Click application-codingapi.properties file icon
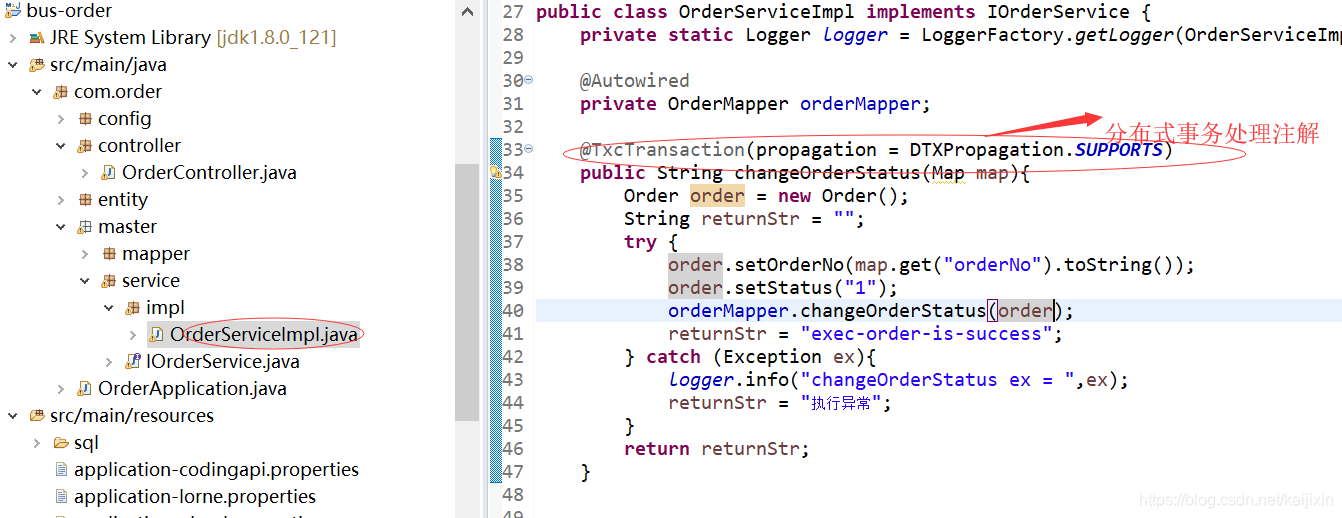Screen dimensions: 1342x518 61,470
